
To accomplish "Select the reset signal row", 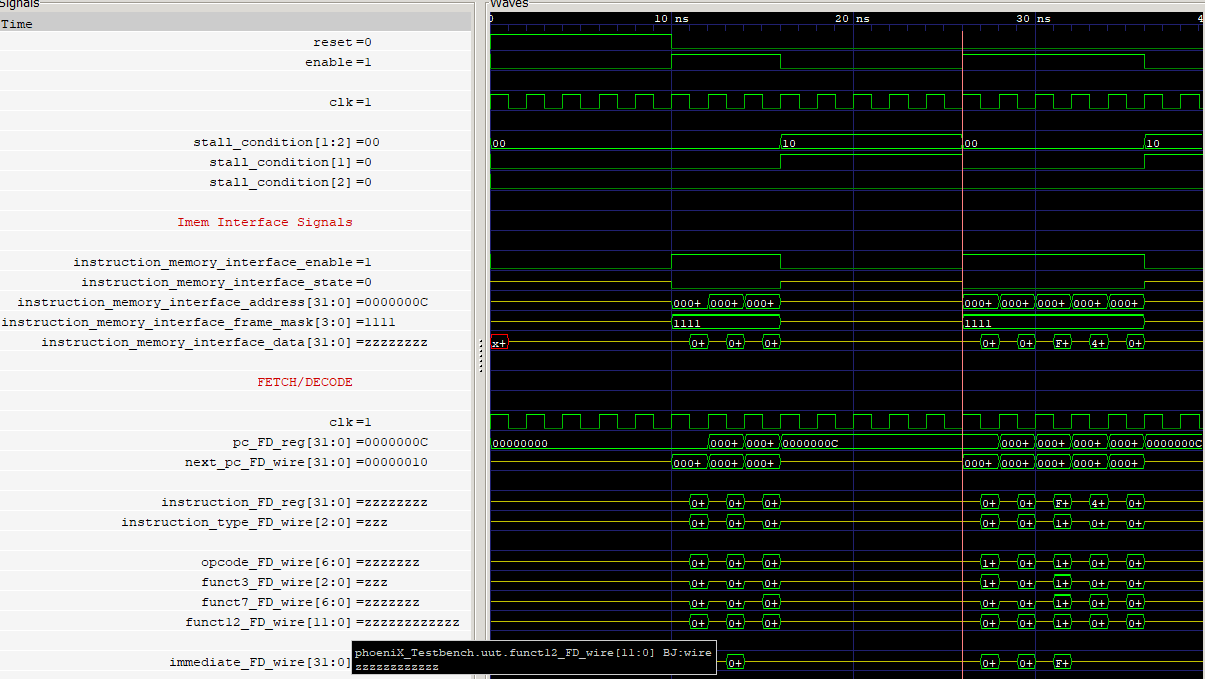I will [235, 42].
